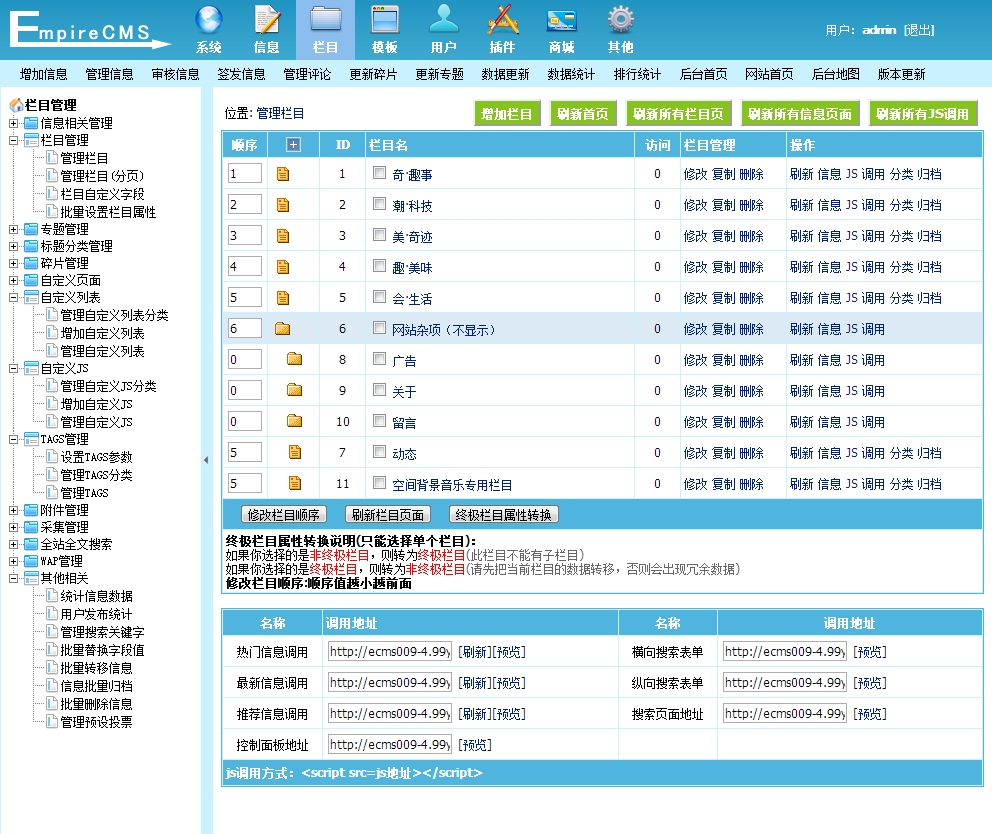Click the home icon beside 栏目管理 title
The width and height of the screenshot is (992, 834).
click(16, 105)
